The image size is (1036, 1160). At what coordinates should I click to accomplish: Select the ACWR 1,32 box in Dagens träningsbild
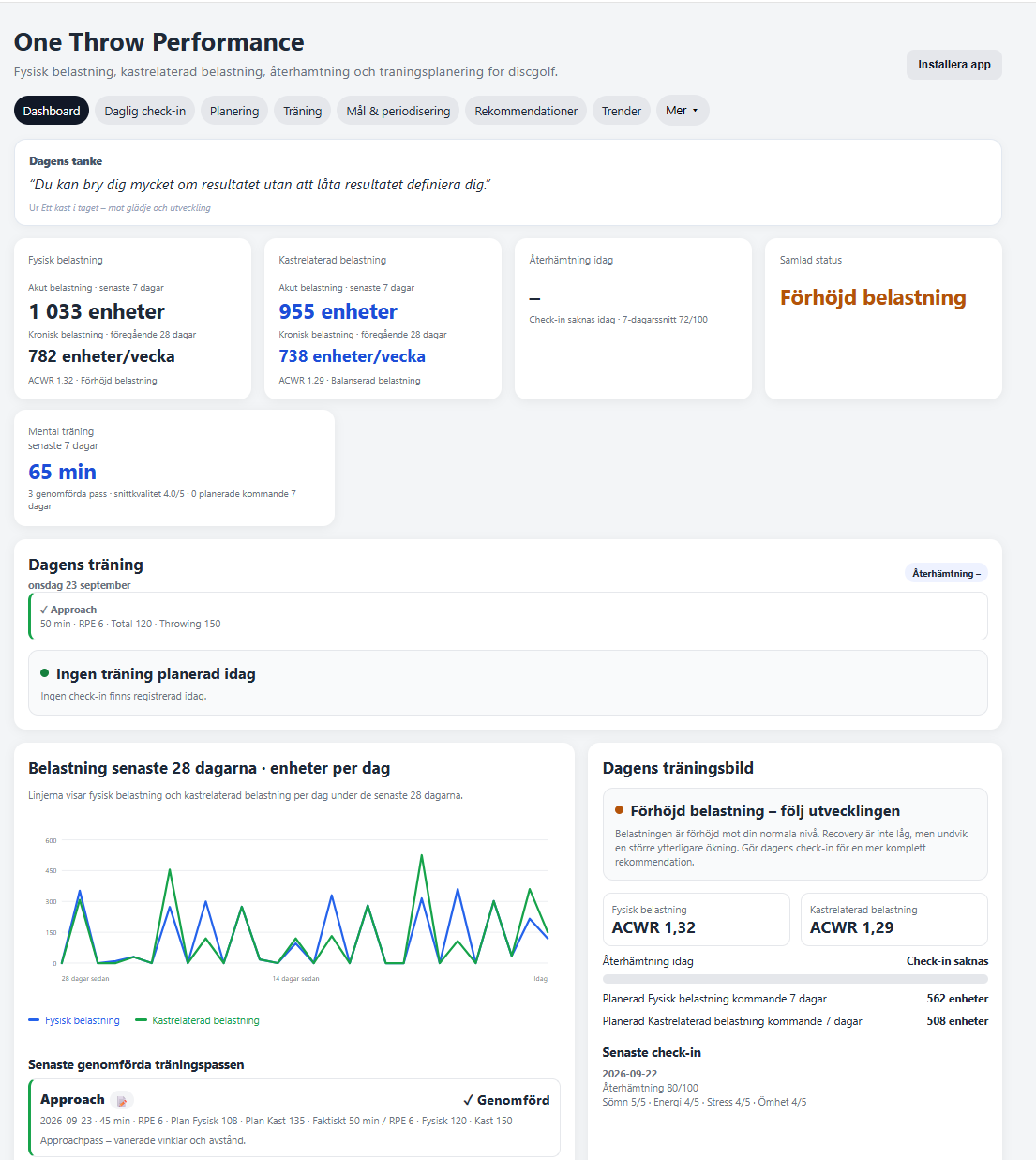pos(697,919)
